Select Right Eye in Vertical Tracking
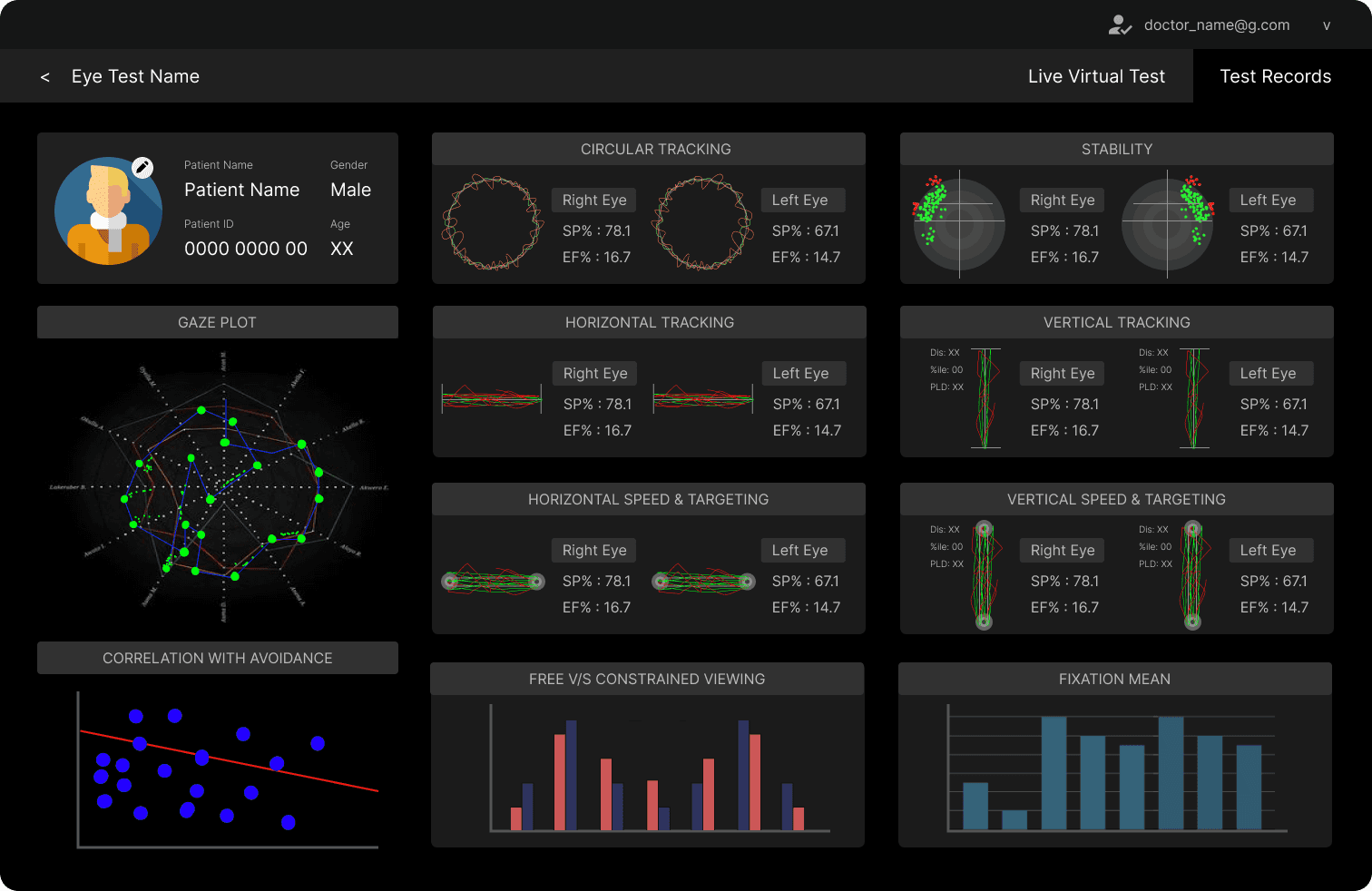Viewport: 1372px width, 891px height. point(1063,373)
